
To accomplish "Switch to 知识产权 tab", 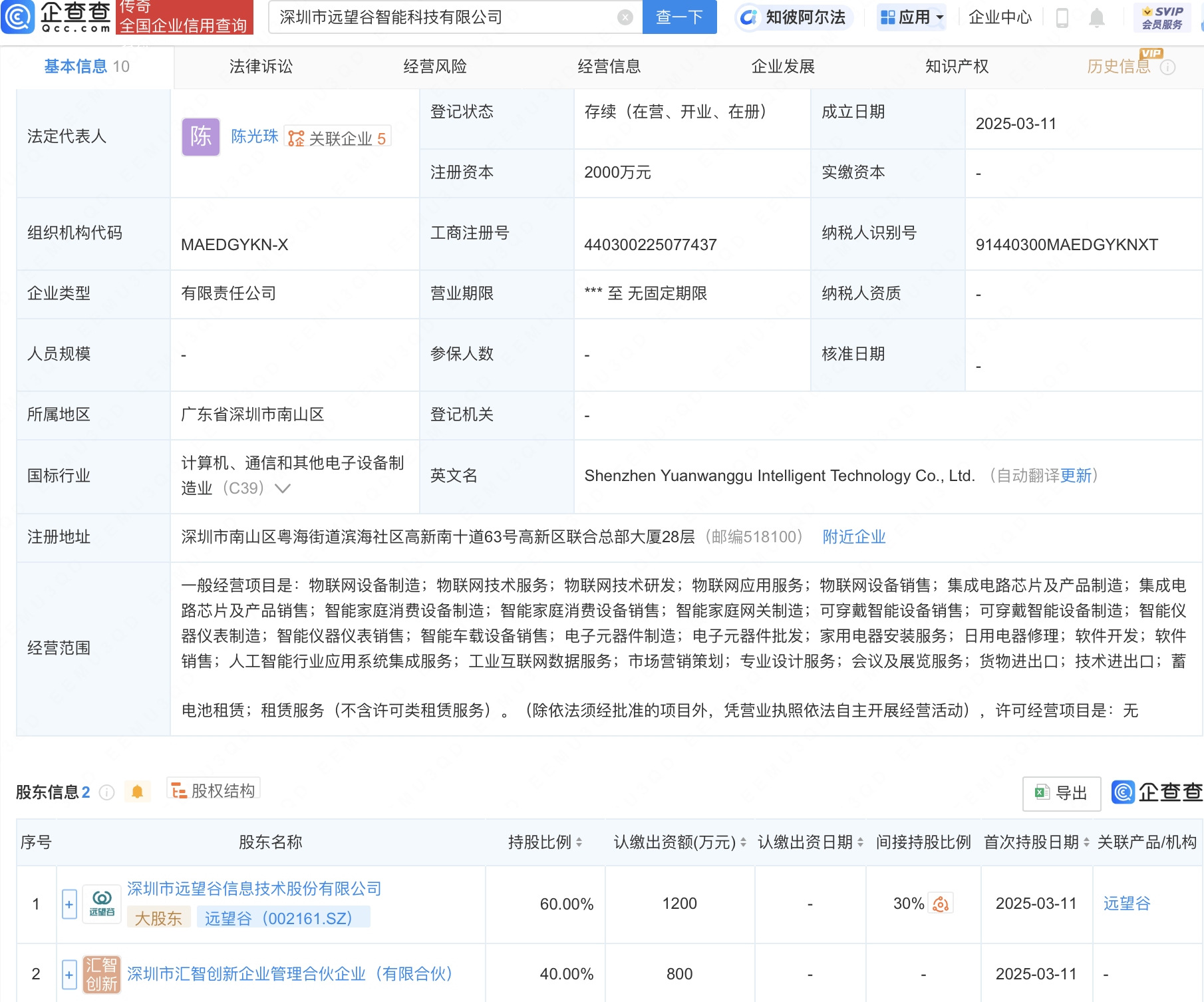I will point(957,67).
